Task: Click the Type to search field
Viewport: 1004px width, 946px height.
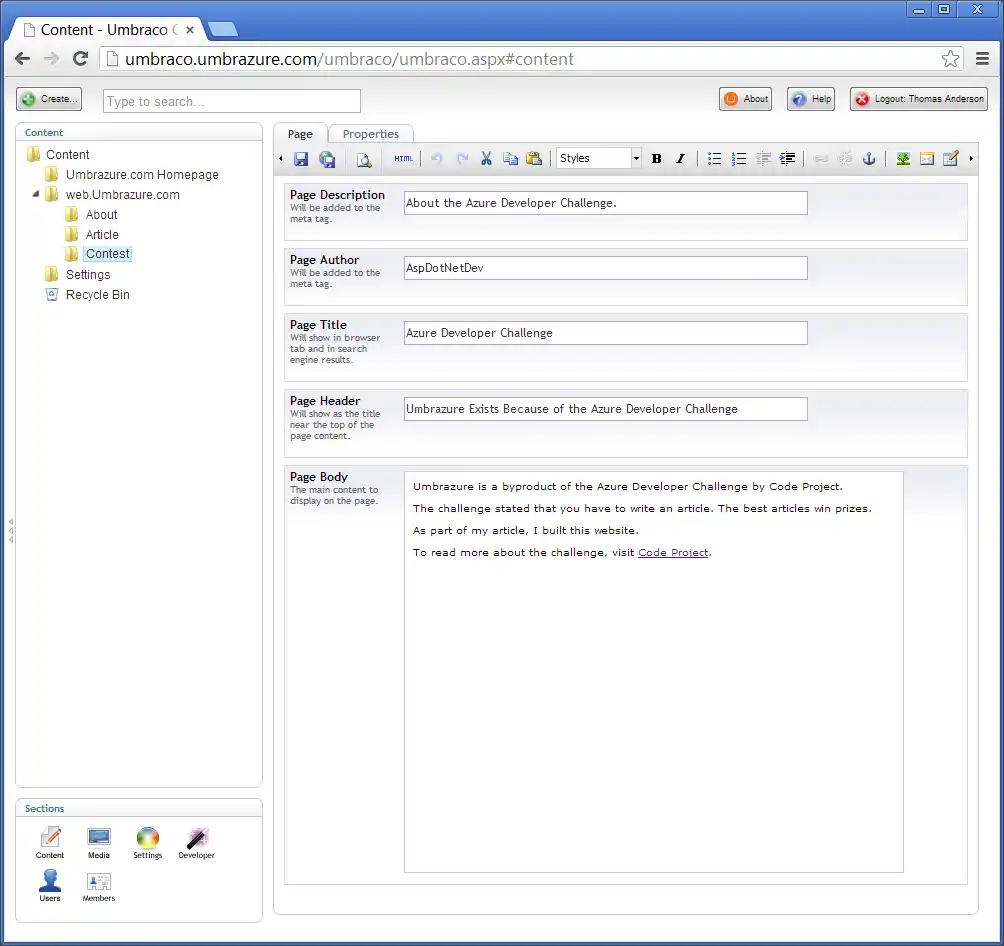Action: coord(232,101)
